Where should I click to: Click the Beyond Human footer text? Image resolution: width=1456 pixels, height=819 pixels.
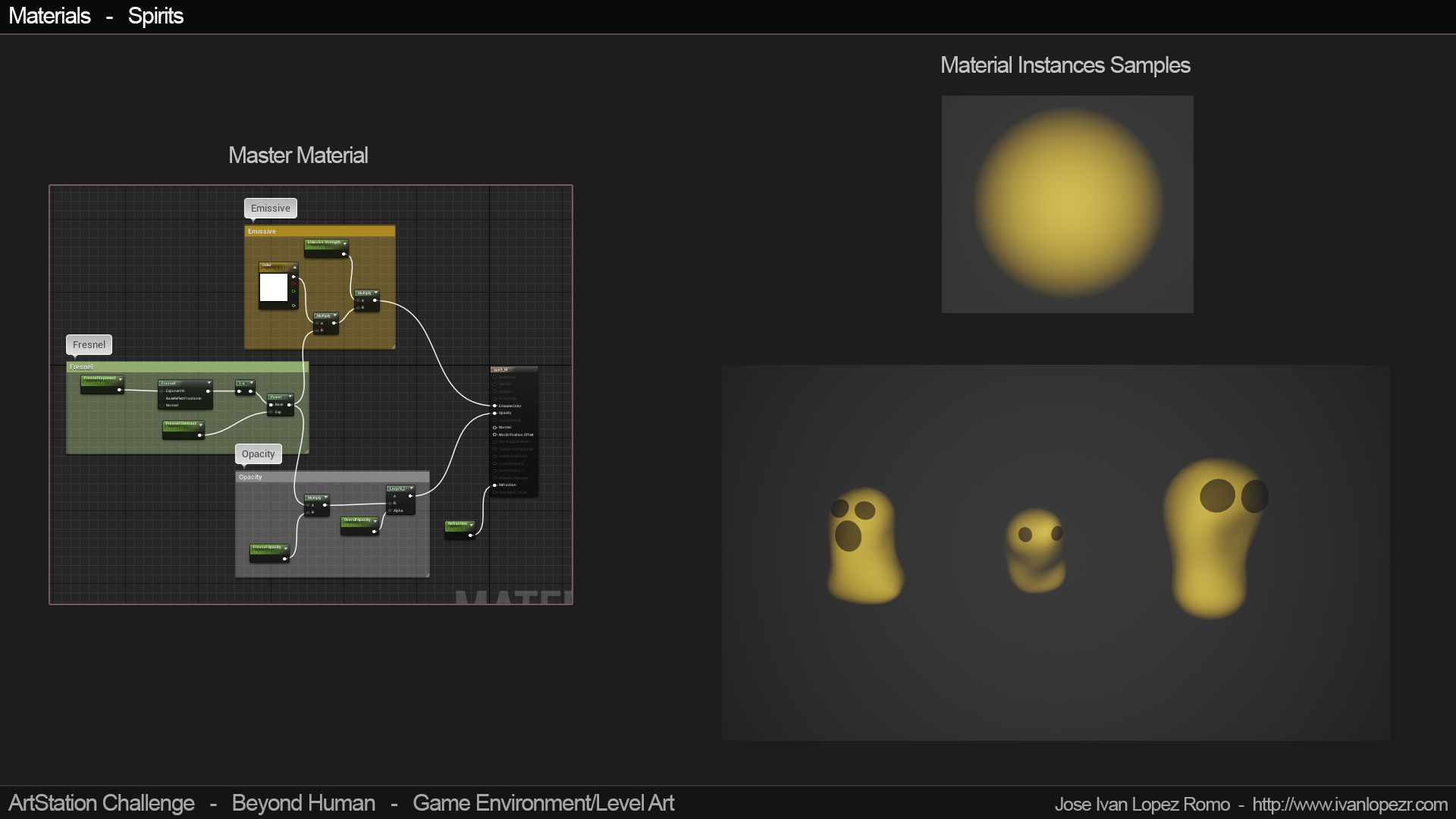coord(303,803)
